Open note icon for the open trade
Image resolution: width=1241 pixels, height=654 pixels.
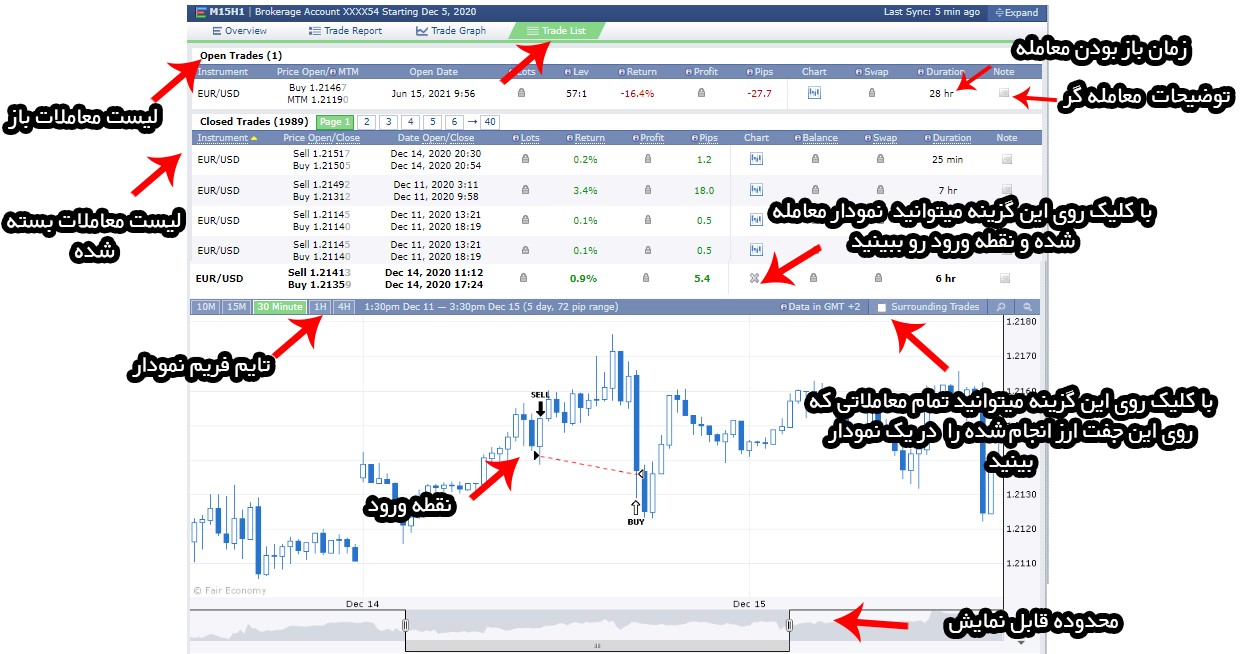pyautogui.click(x=1005, y=93)
